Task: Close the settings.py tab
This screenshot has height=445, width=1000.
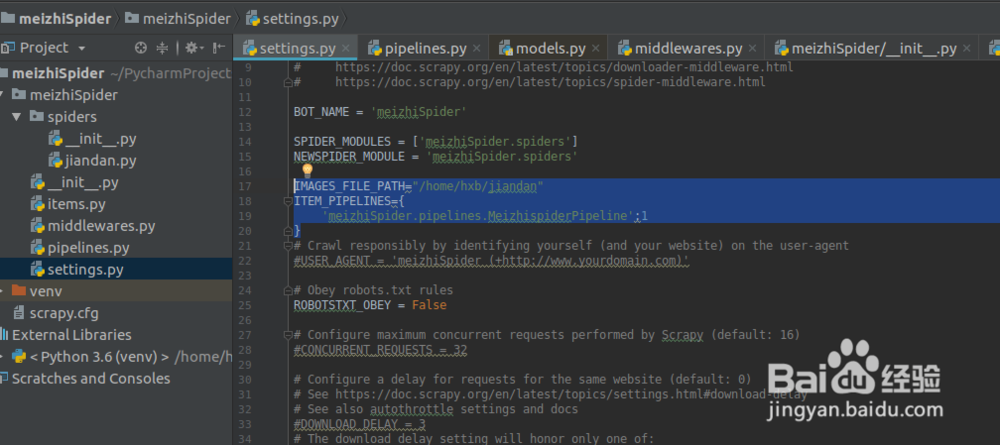Action: [x=346, y=48]
